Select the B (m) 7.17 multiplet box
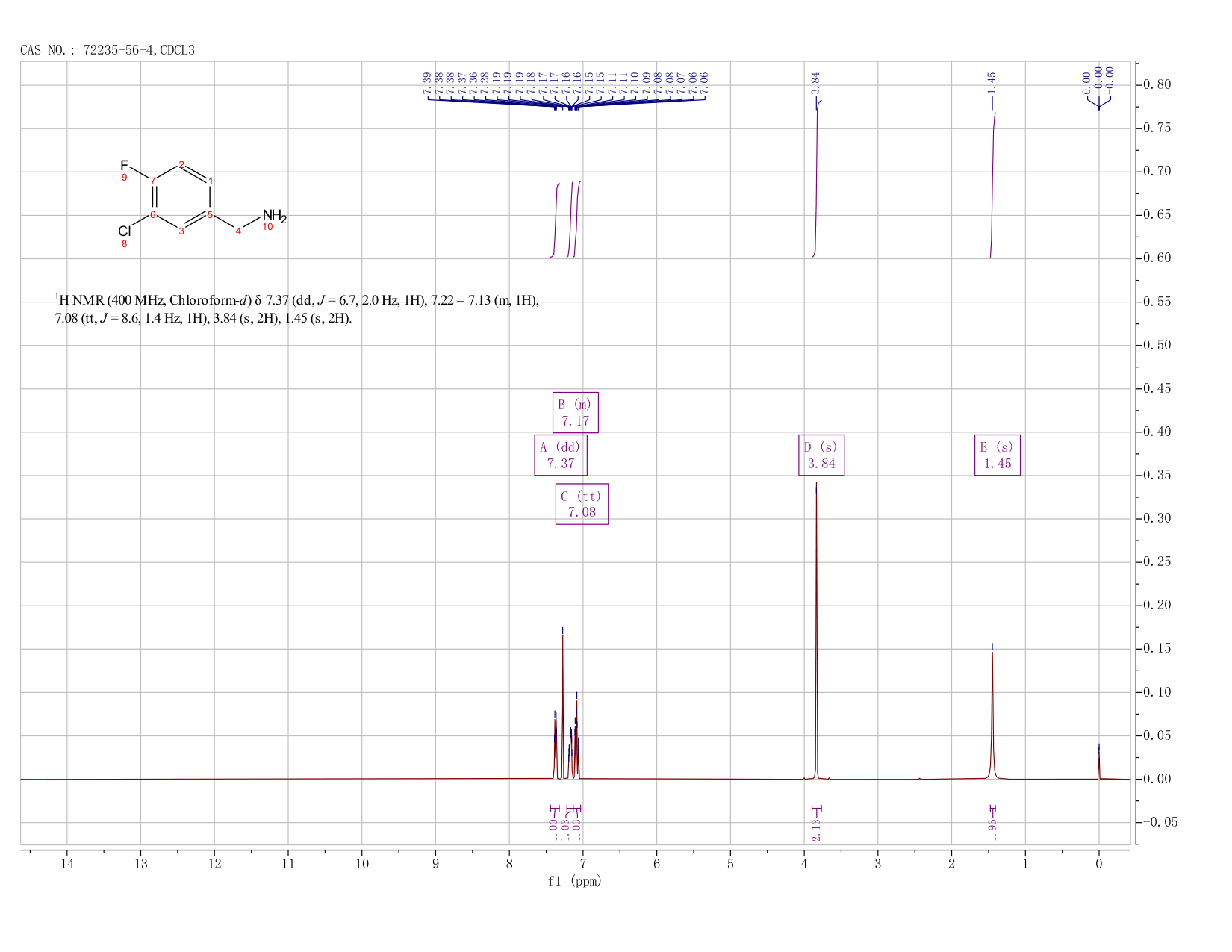 tap(575, 412)
